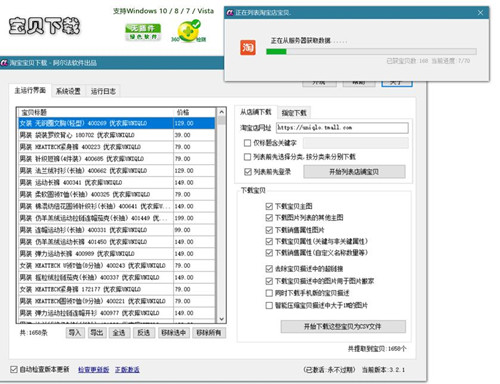Click the item list scrollbar down arrow

222,319
